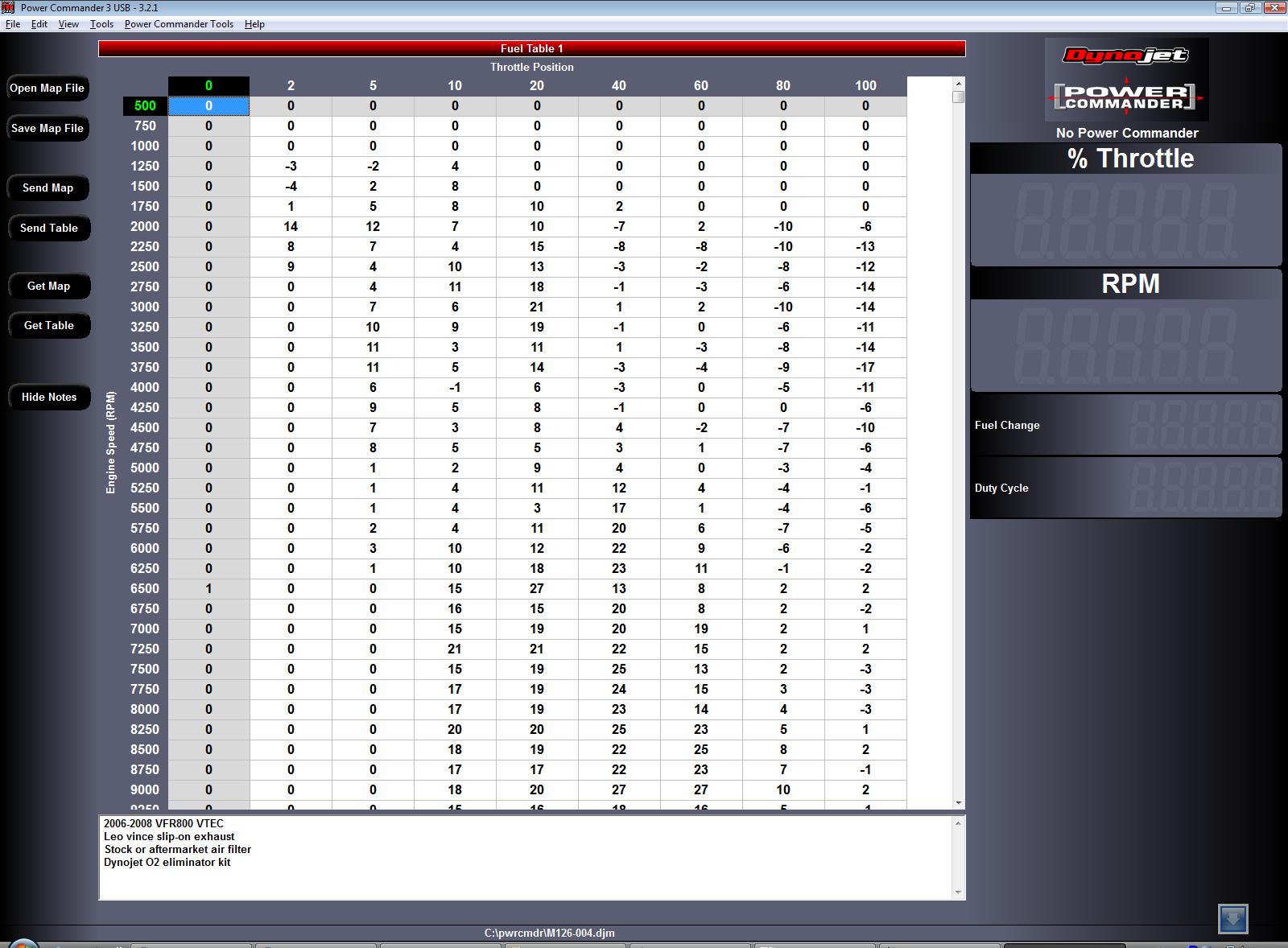Click the fuel table vertical scrollbar thumb
The height and width of the screenshot is (948, 1288).
coord(958,97)
